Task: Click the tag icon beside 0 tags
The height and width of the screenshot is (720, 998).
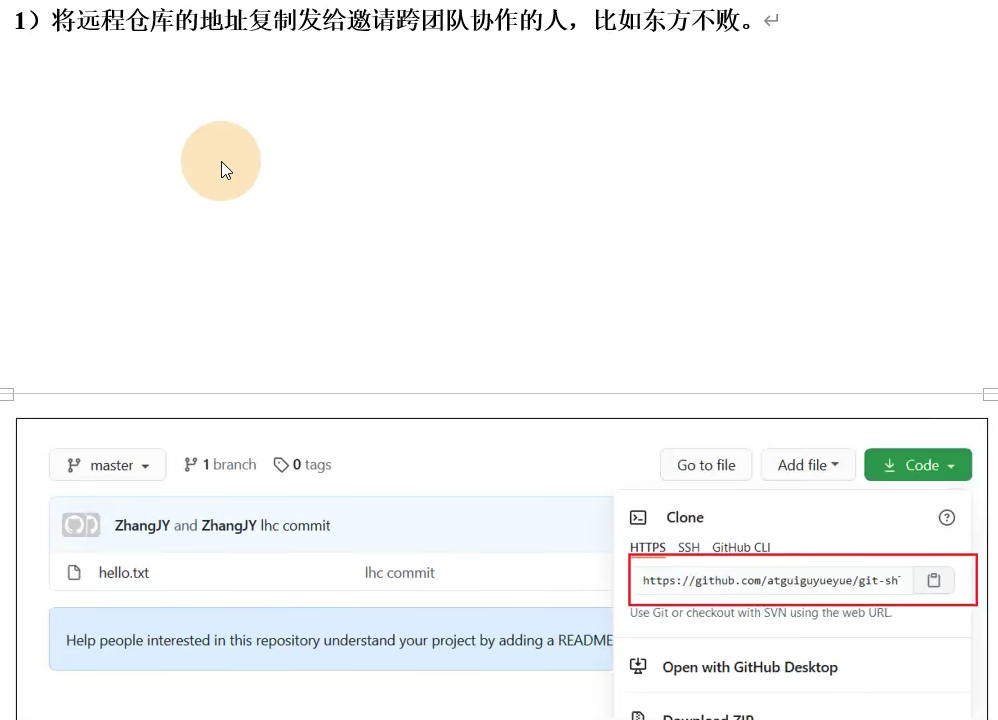Action: (x=281, y=465)
